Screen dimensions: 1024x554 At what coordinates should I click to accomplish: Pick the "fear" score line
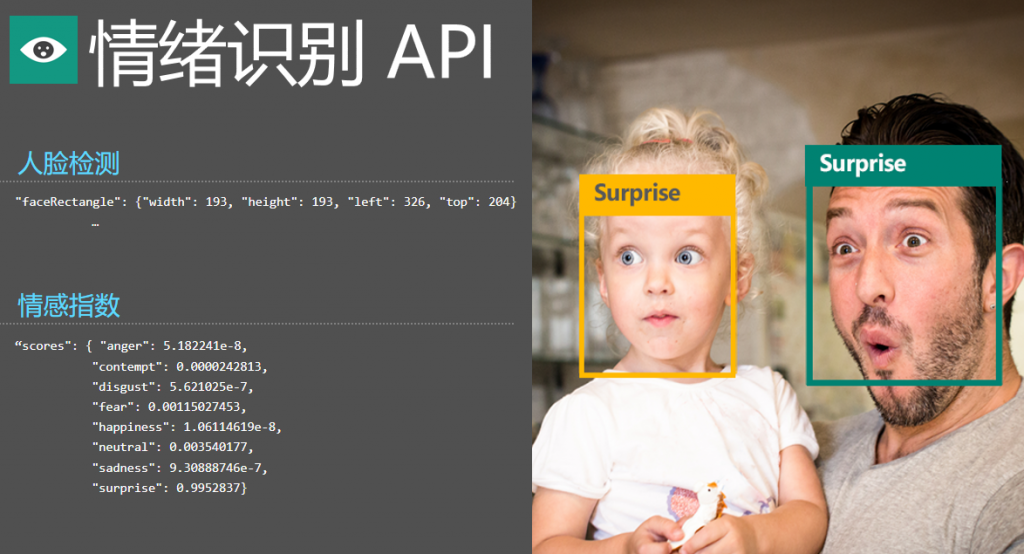click(168, 407)
